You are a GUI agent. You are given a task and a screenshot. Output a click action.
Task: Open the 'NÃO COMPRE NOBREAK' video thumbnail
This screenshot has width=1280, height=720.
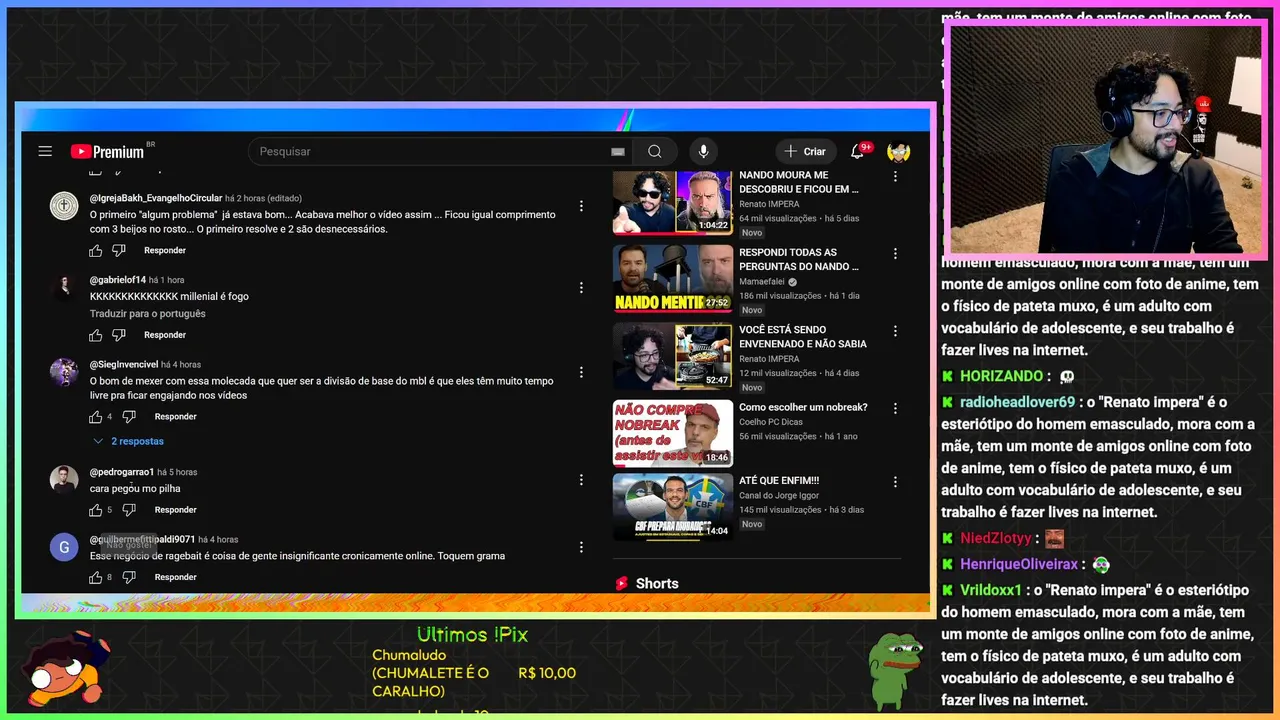(673, 433)
